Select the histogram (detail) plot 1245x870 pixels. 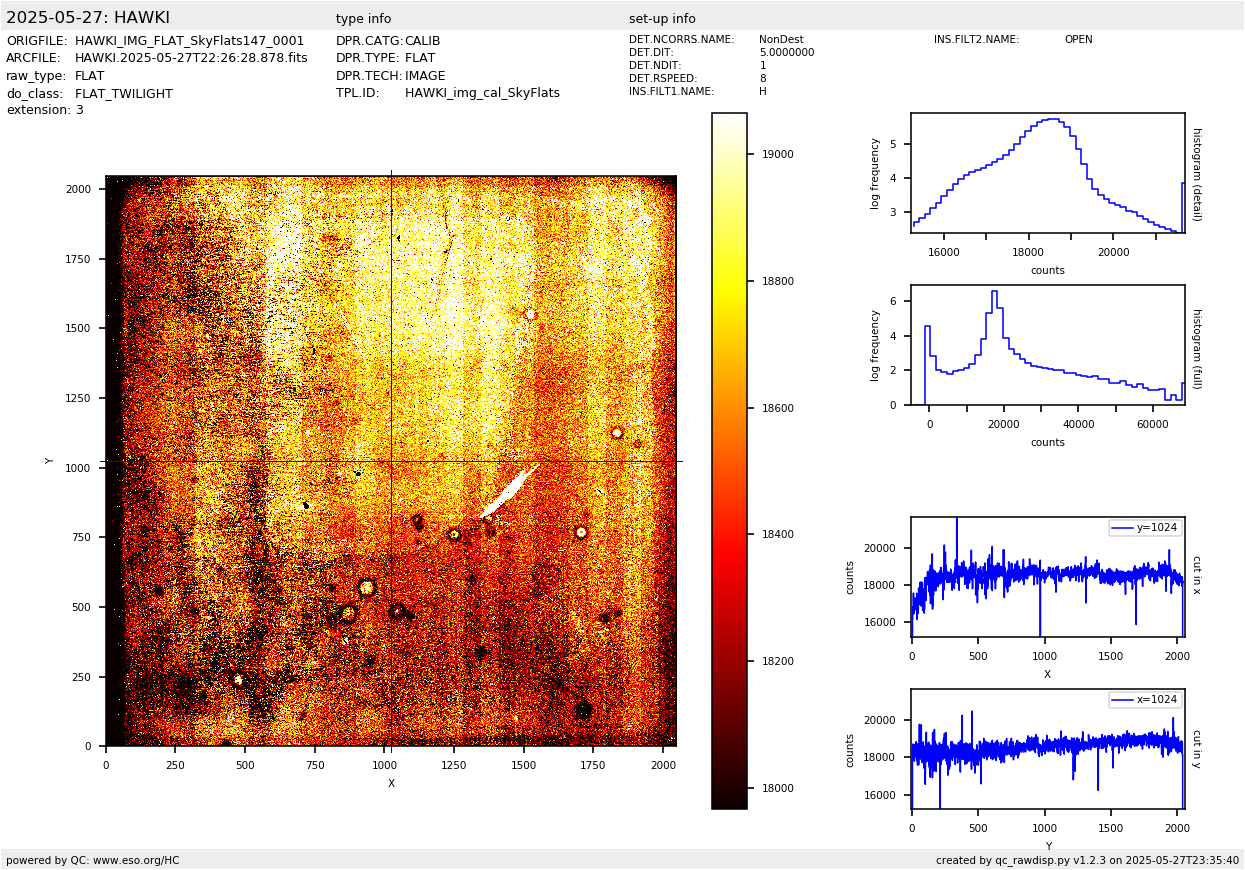(x=1047, y=173)
